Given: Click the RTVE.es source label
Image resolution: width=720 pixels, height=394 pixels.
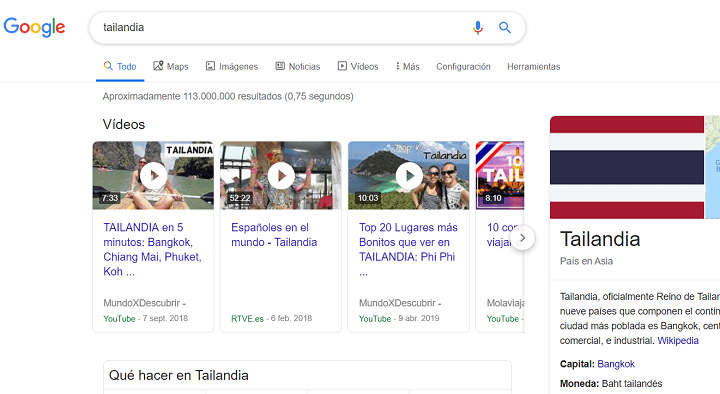Looking at the screenshot, I should [248, 318].
